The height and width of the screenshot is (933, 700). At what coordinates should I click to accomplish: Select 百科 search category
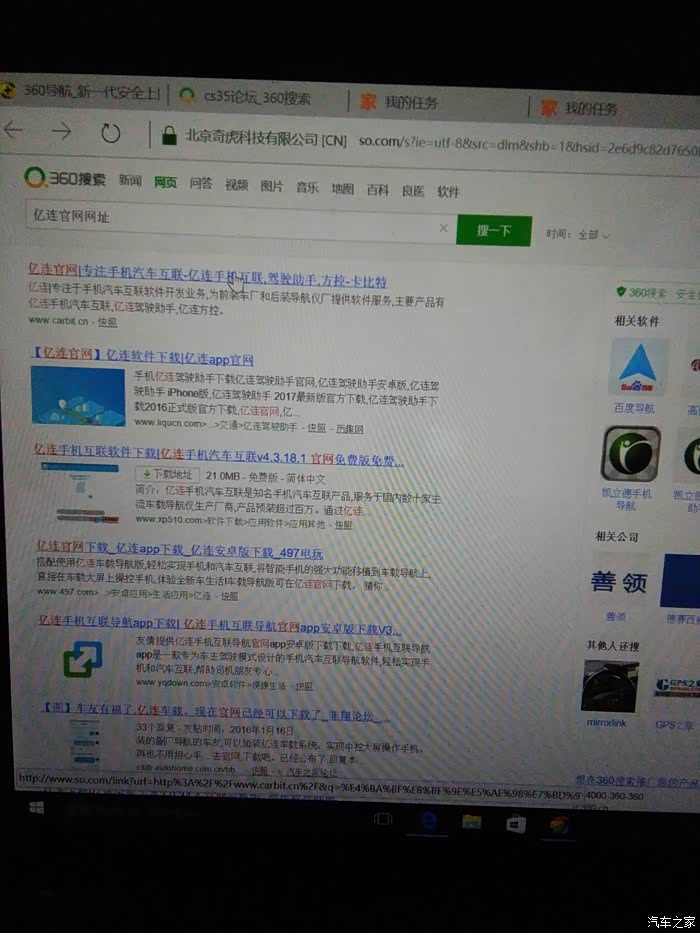tap(377, 190)
